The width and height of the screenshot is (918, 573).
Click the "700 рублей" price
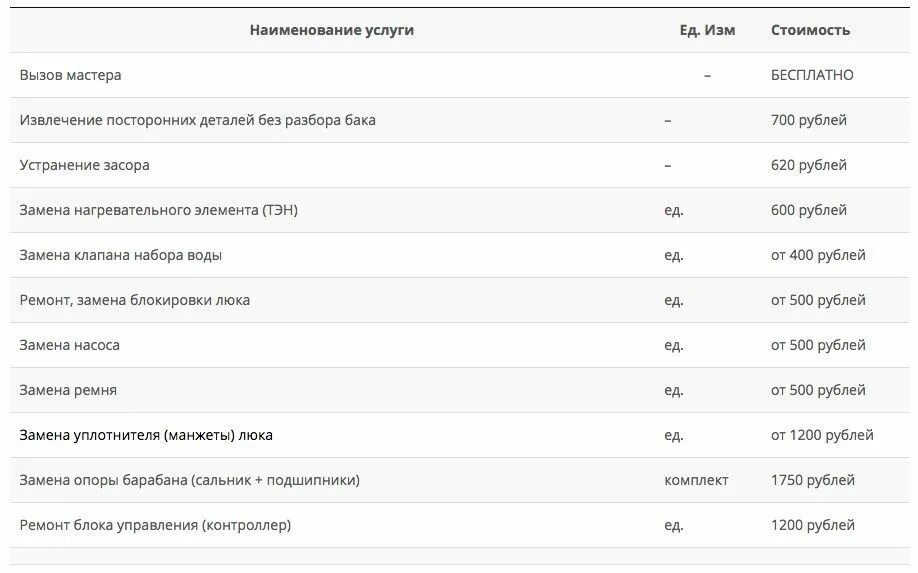coord(809,120)
